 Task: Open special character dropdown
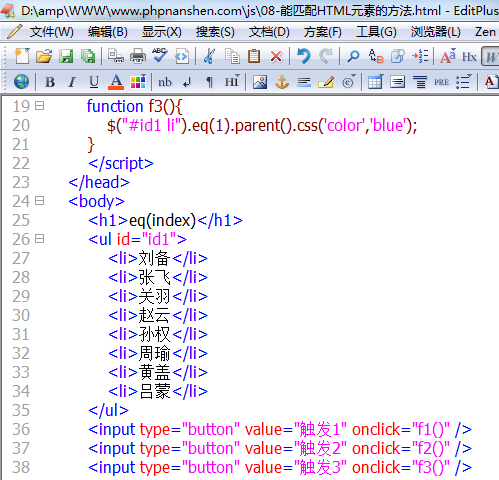tap(348, 82)
